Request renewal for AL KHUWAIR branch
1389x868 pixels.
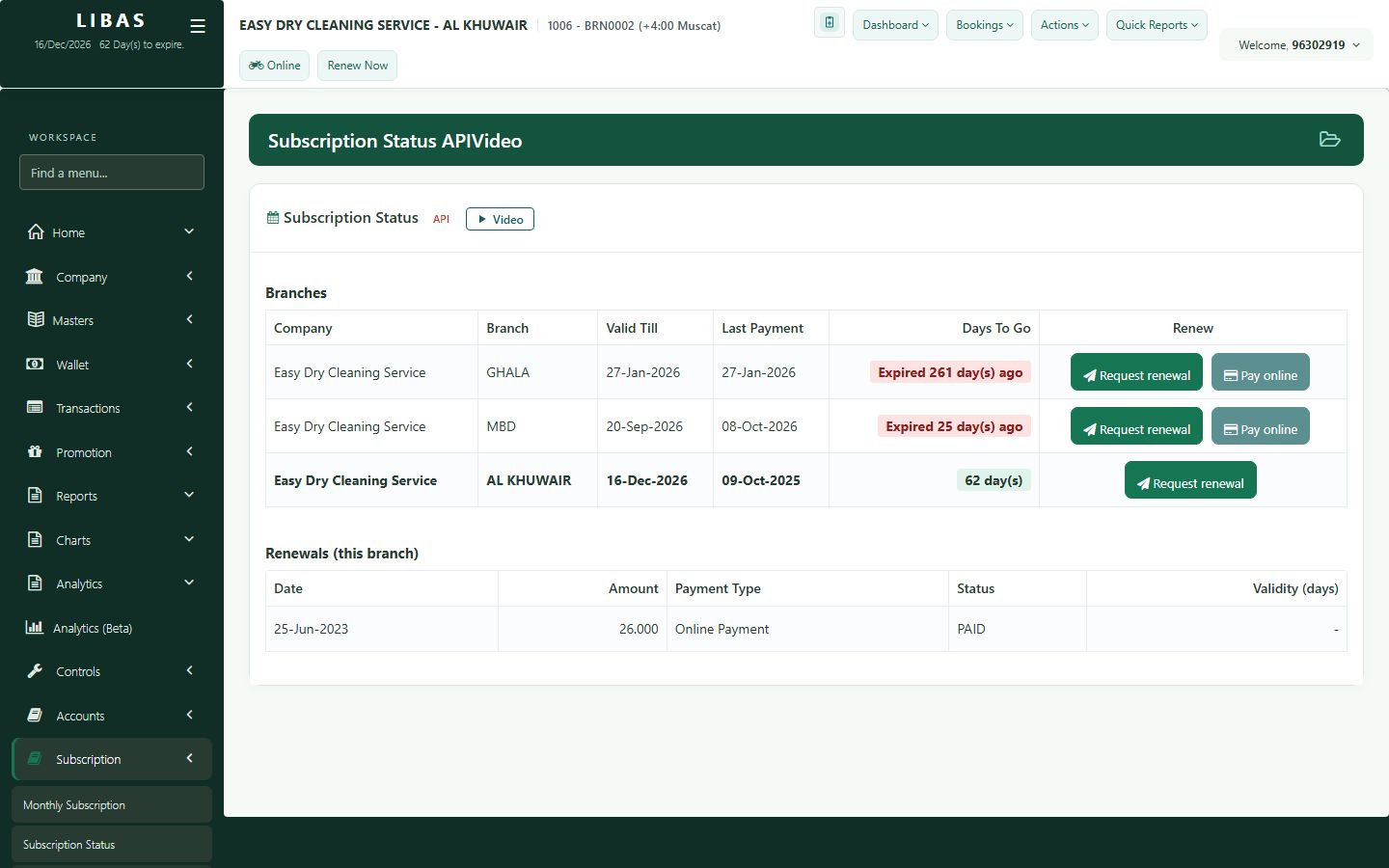coord(1190,480)
